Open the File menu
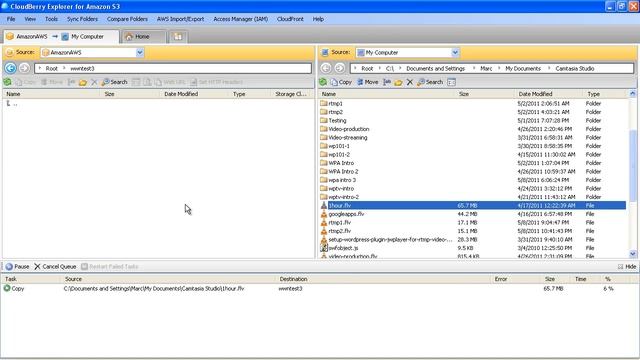The image size is (640, 360). pos(11,19)
